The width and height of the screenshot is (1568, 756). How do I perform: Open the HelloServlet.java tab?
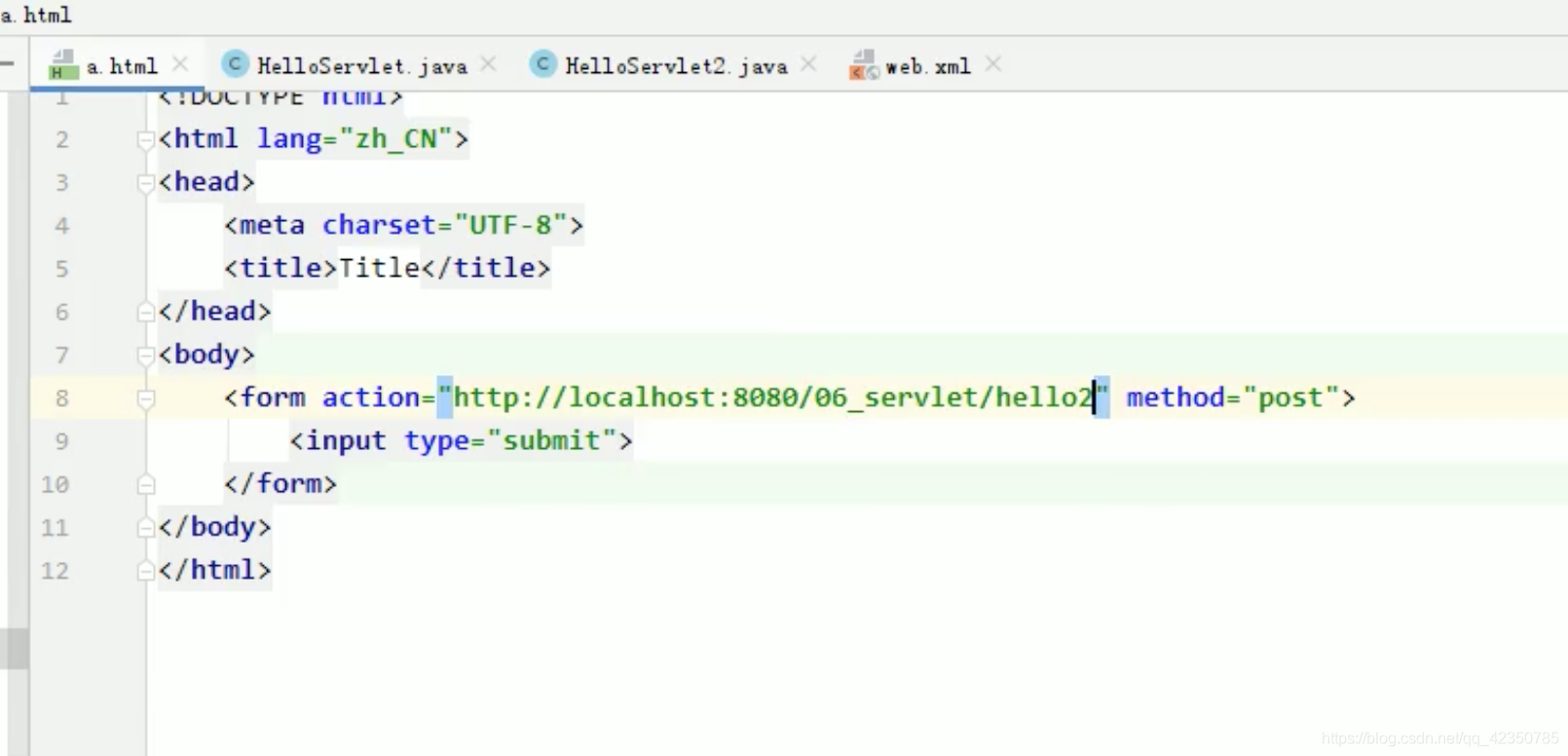361,66
